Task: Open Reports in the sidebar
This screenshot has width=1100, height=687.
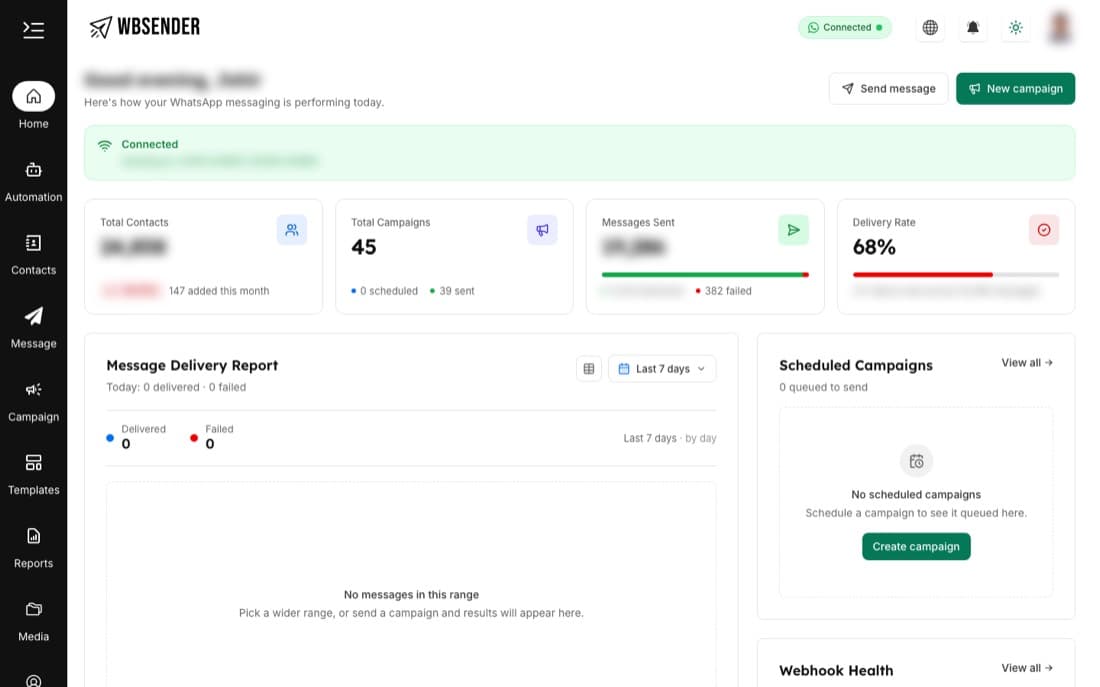Action: (33, 548)
